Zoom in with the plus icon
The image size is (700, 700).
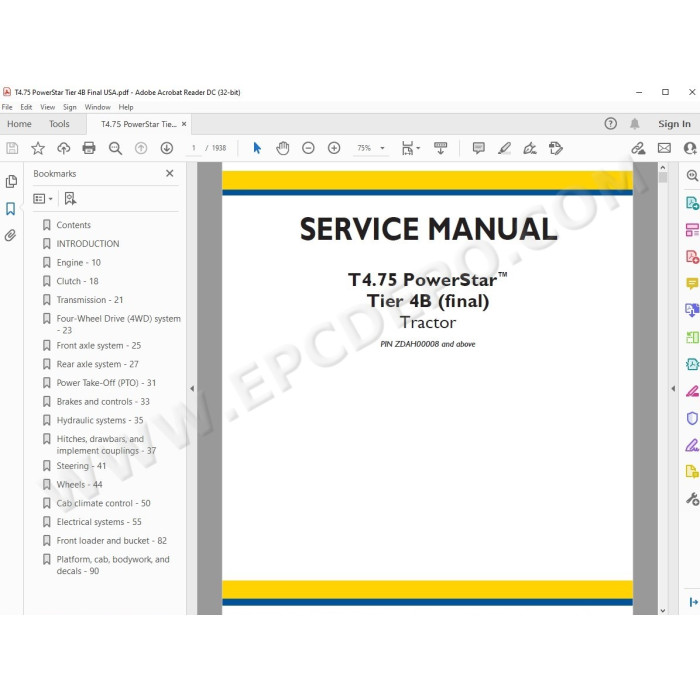pyautogui.click(x=334, y=148)
